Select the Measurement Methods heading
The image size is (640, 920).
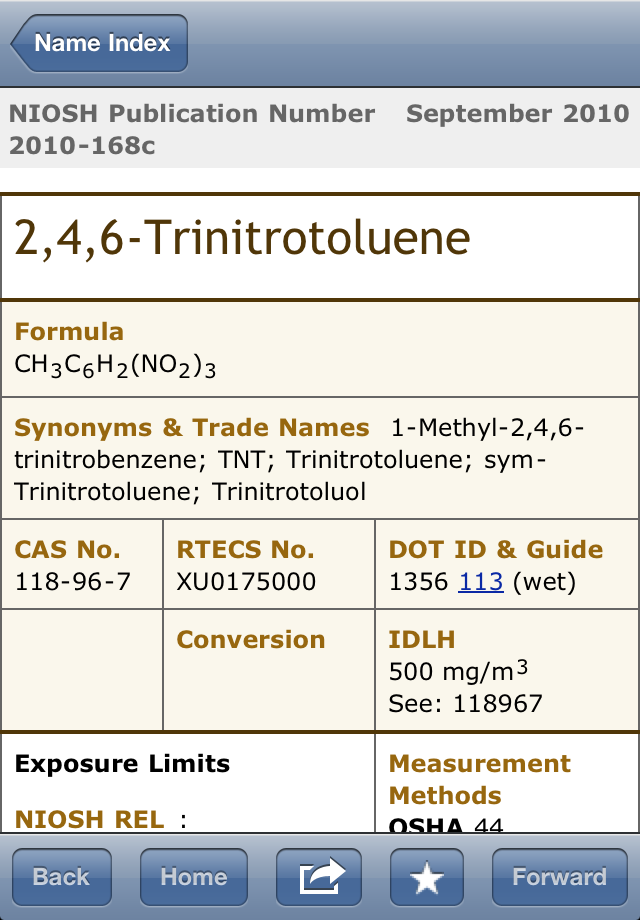tap(480, 780)
